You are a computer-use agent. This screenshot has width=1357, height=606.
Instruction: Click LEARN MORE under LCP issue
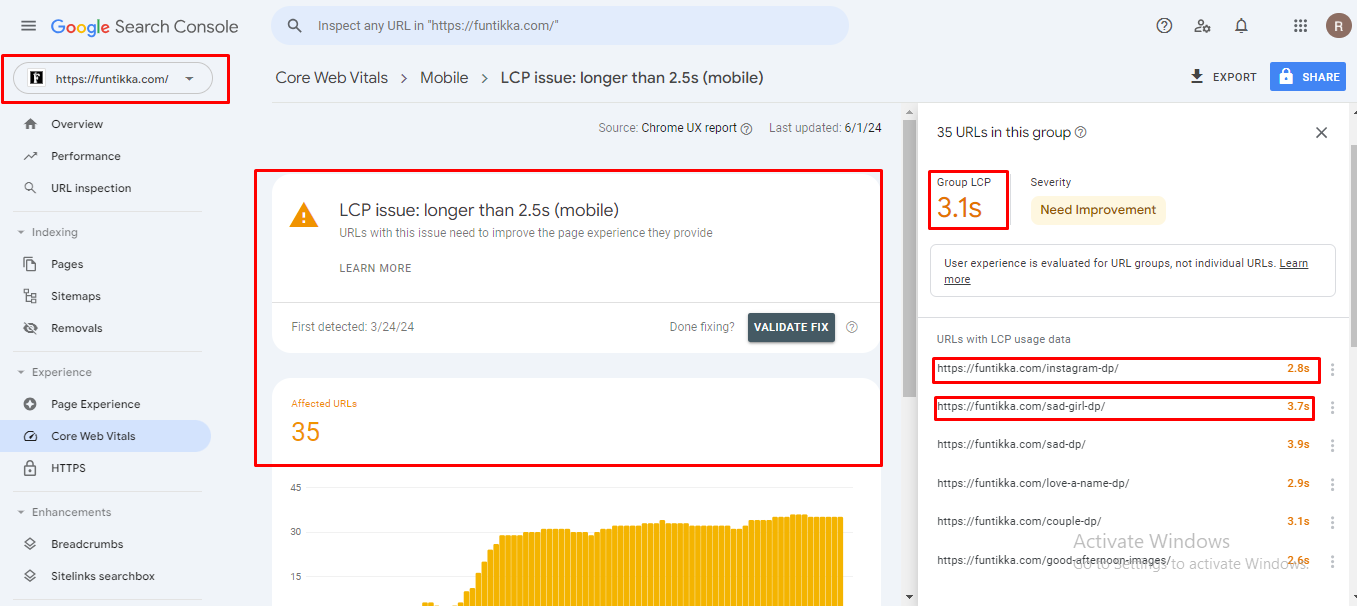point(375,268)
